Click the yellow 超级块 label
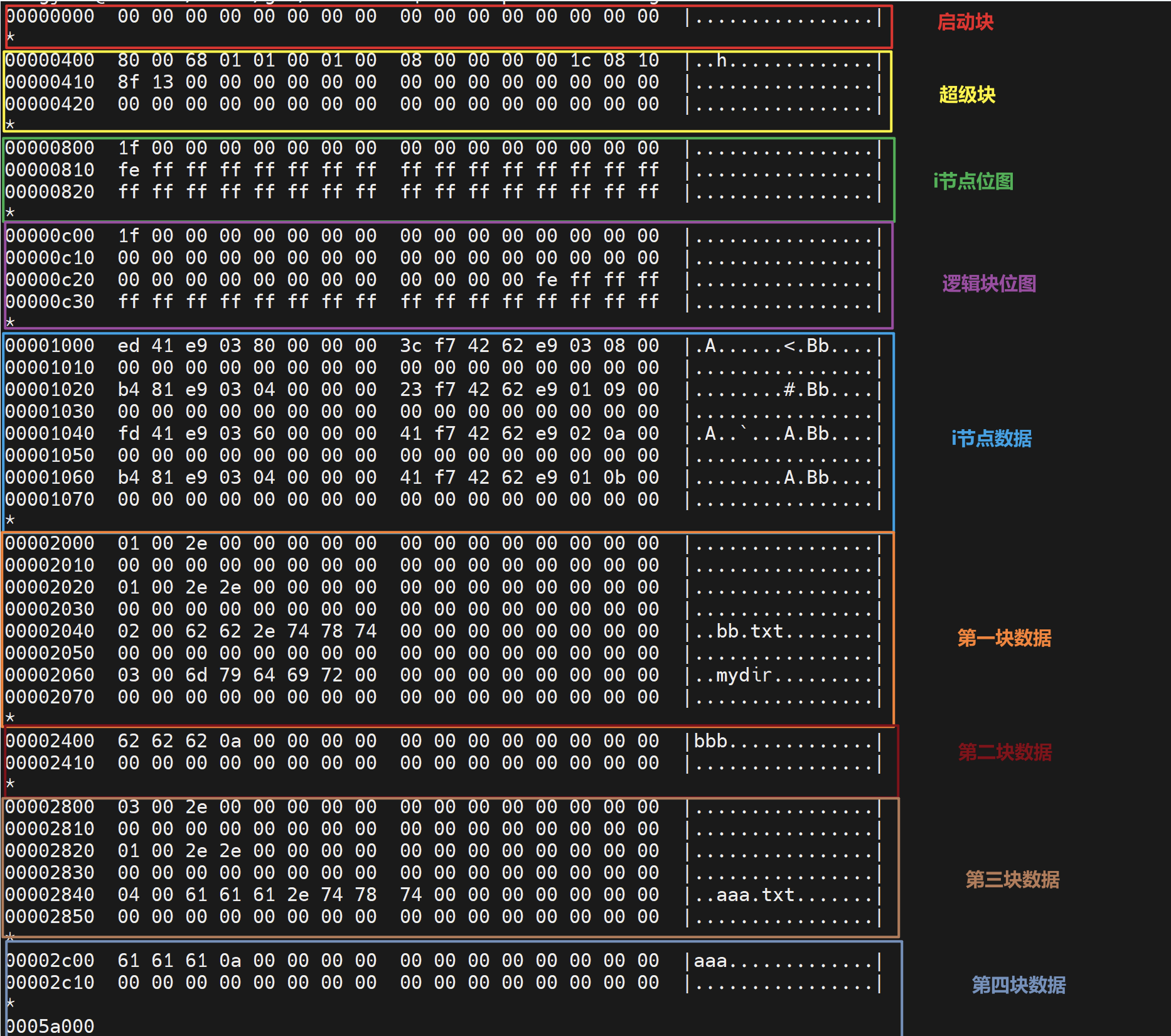 [967, 95]
